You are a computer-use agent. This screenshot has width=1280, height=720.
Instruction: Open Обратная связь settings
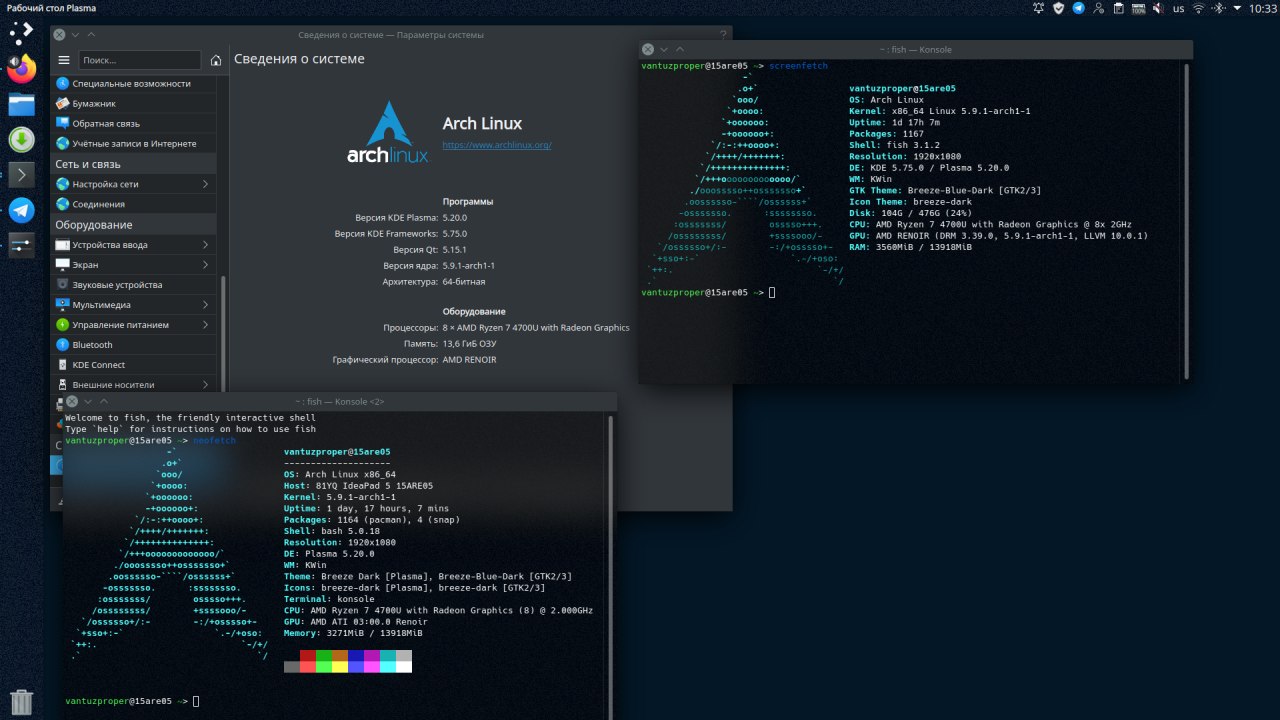click(135, 124)
